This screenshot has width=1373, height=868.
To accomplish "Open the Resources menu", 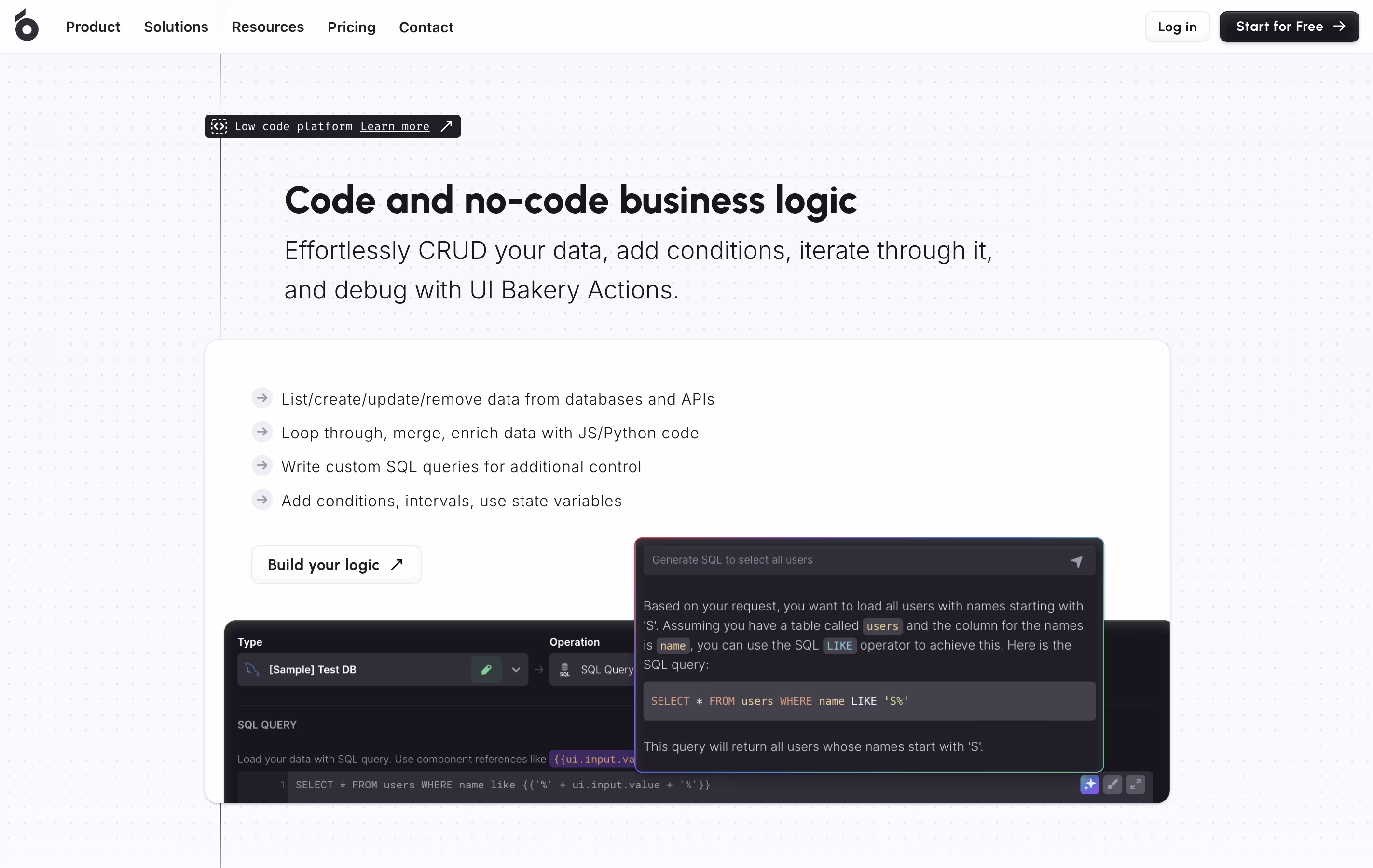I will [x=267, y=27].
